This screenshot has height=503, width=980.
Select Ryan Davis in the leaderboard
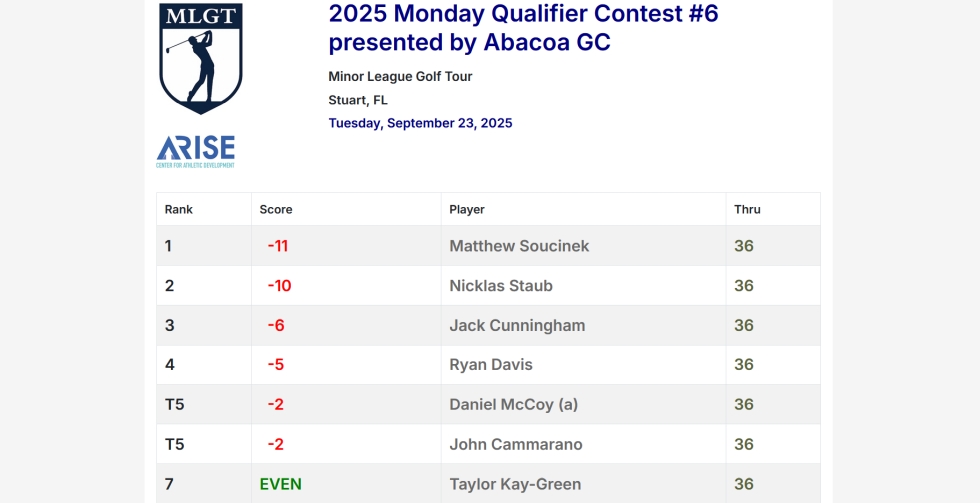(491, 365)
